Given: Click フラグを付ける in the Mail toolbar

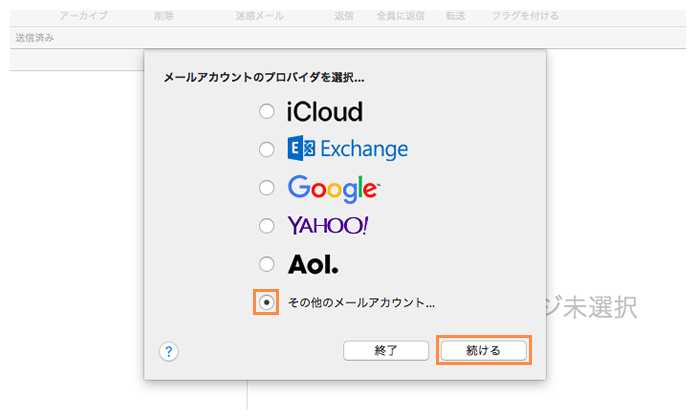Looking at the screenshot, I should (x=525, y=16).
